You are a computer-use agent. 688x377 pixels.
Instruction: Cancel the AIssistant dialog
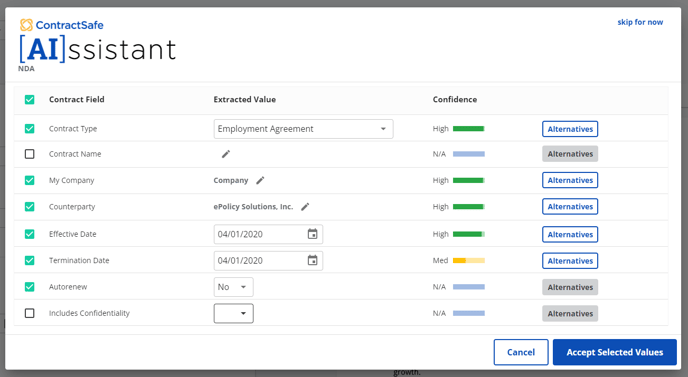(521, 352)
